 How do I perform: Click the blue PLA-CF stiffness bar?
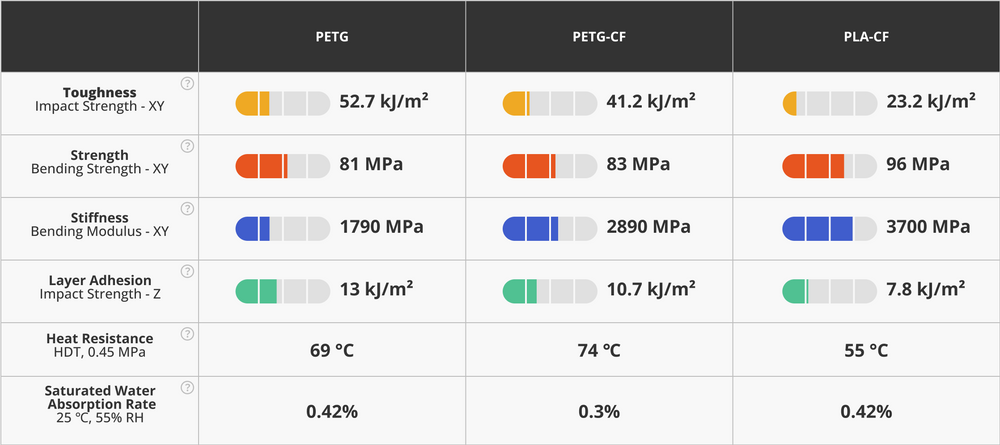(828, 227)
